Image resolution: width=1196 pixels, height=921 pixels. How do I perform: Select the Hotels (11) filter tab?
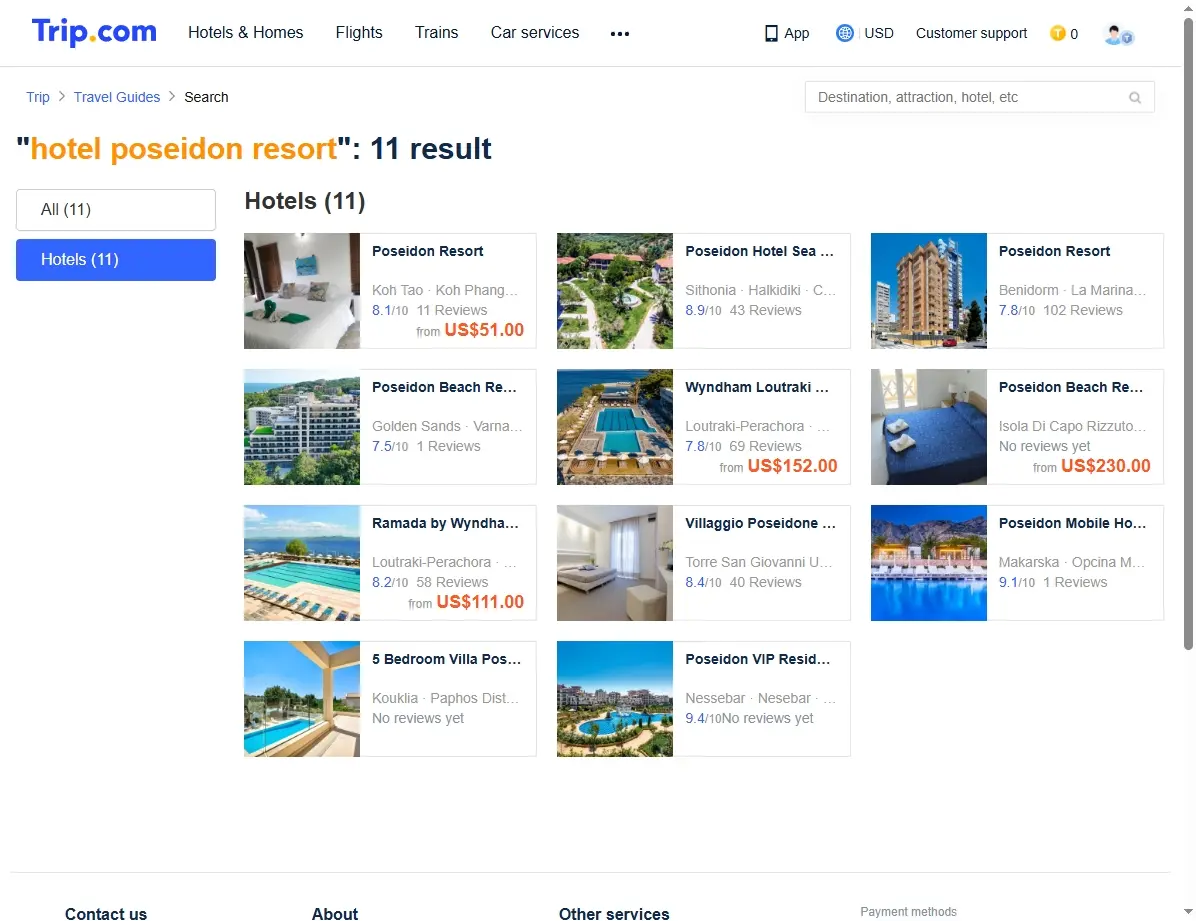(x=116, y=259)
